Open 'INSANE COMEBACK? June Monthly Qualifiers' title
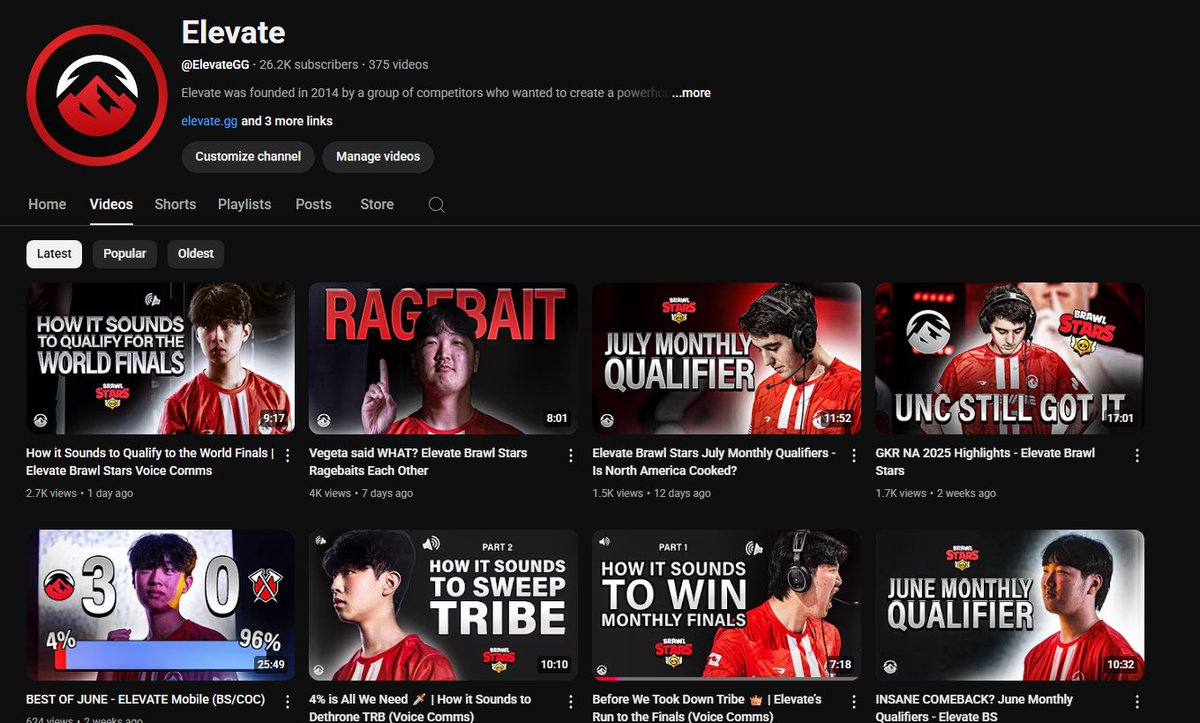The image size is (1200, 723). point(974,708)
